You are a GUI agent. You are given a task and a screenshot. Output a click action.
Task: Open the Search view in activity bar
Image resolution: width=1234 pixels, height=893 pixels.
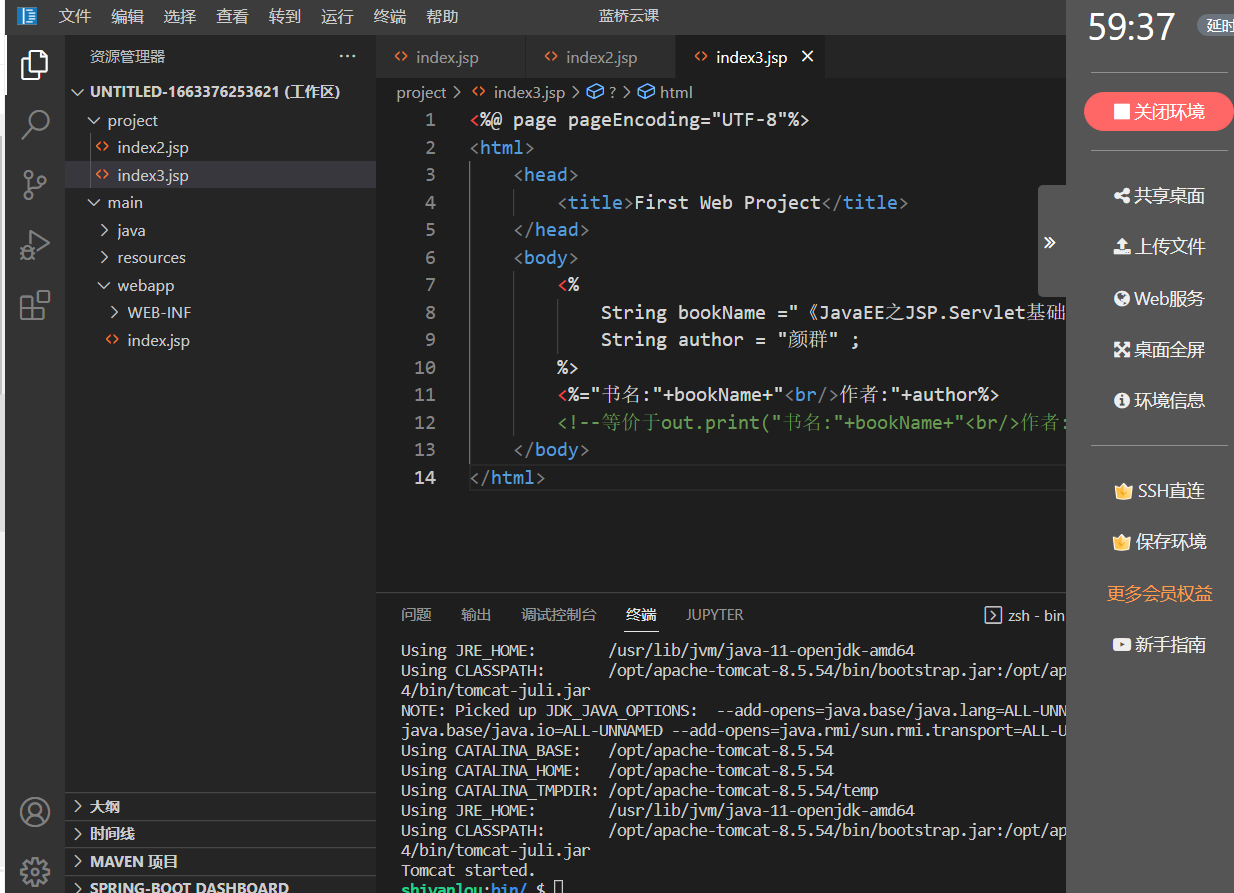[x=35, y=124]
